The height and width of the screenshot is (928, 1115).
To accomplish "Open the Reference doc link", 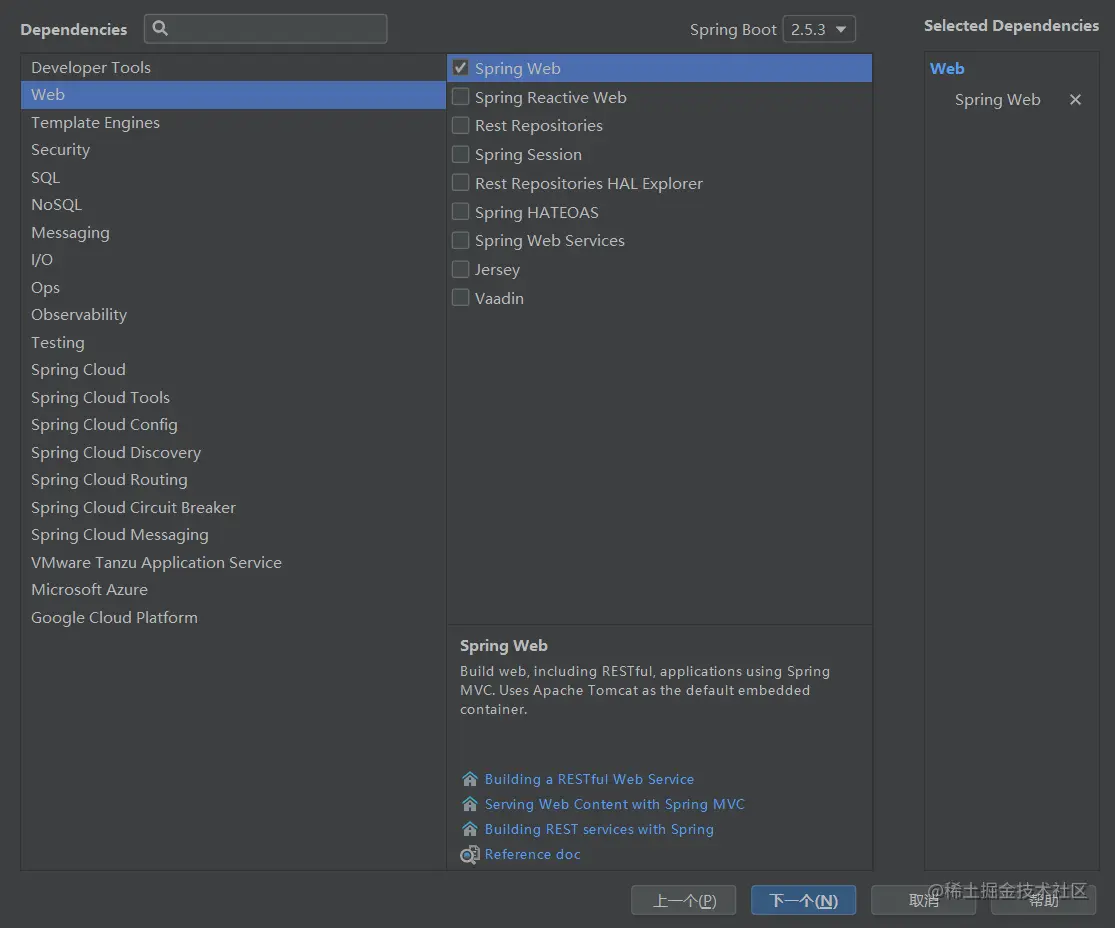I will pos(533,854).
